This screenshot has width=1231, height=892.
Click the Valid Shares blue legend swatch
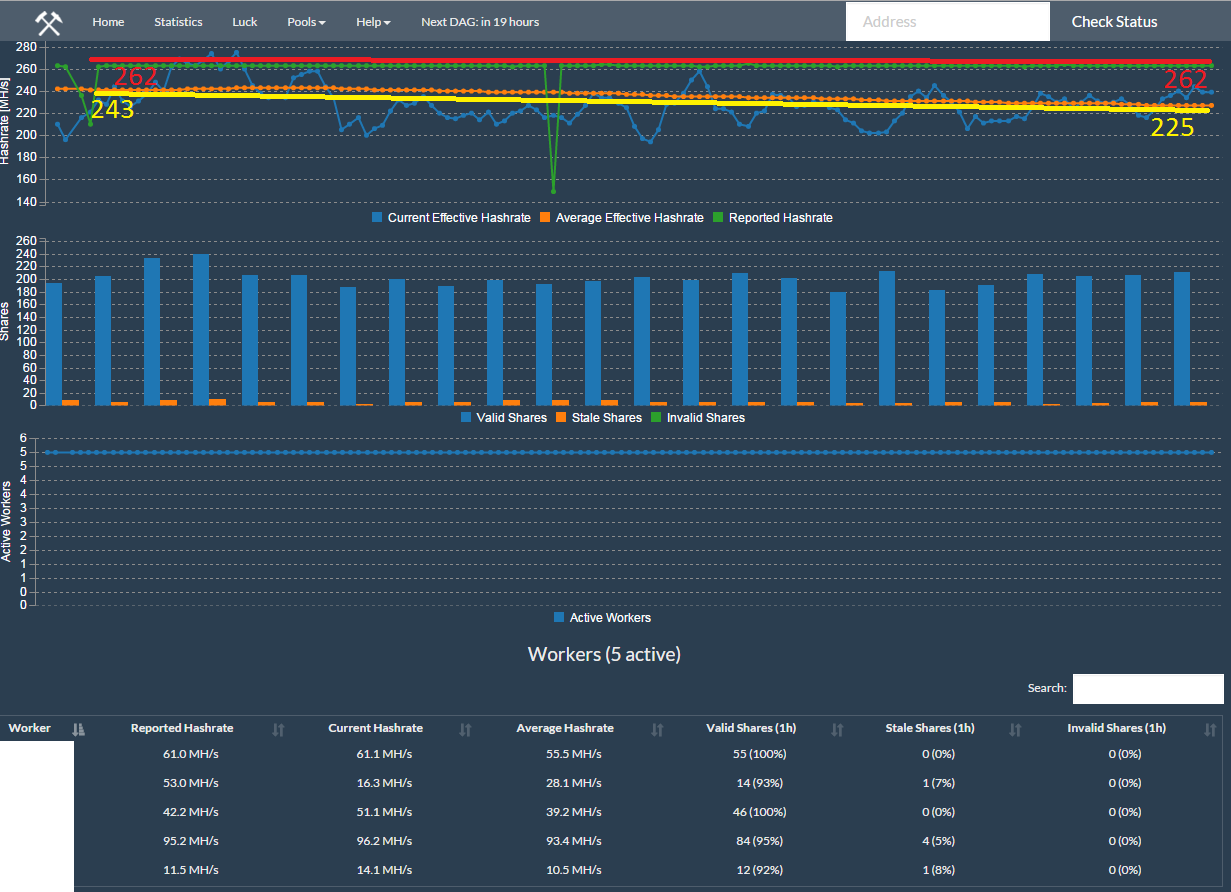[x=467, y=418]
